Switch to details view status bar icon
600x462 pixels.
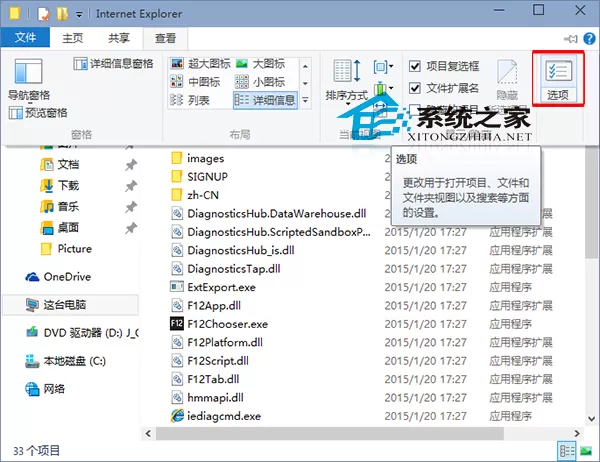pyautogui.click(x=567, y=451)
